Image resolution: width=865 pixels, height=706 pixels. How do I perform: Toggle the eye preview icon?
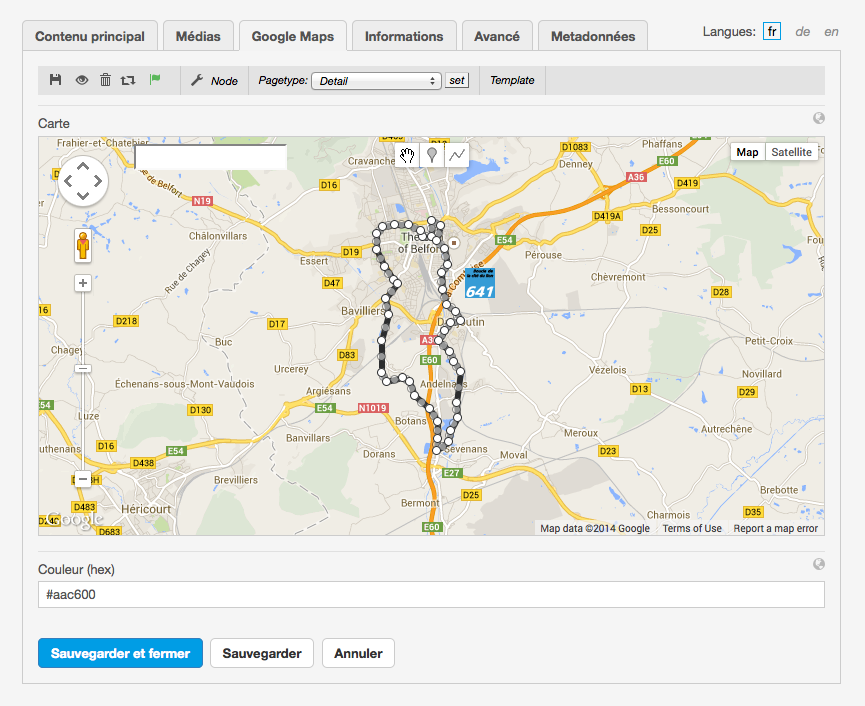coord(81,80)
